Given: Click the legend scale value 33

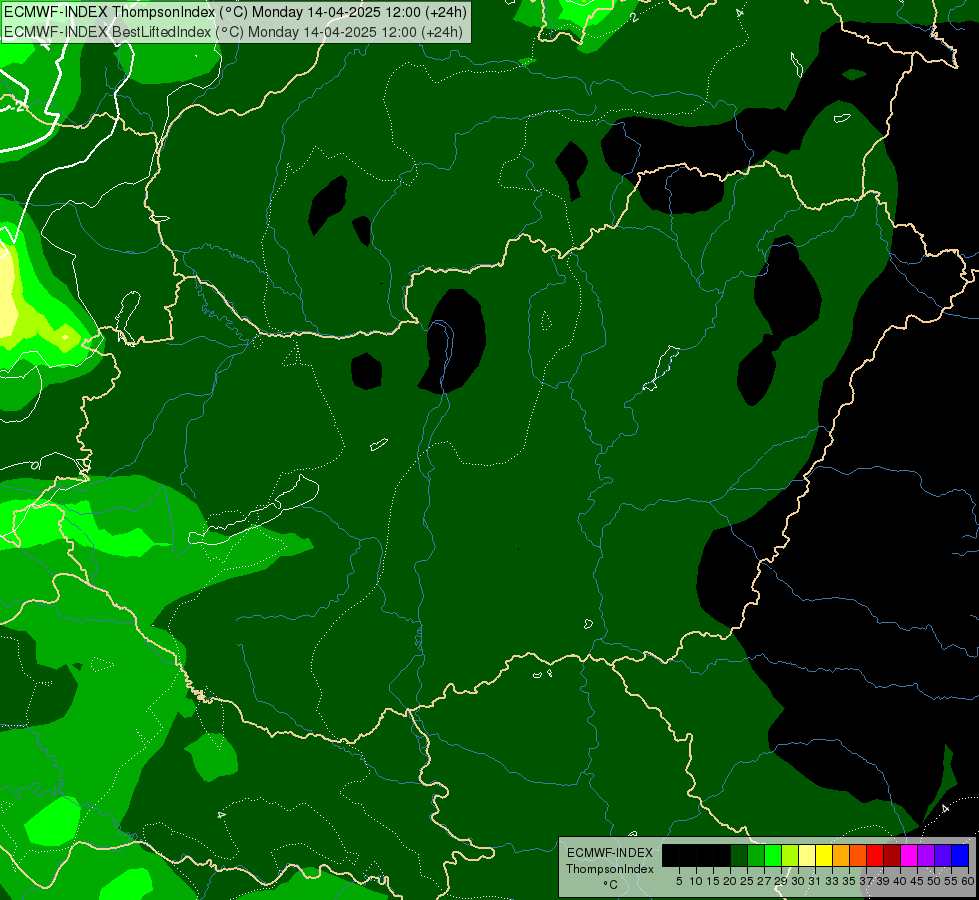Looking at the screenshot, I should coord(832,881).
